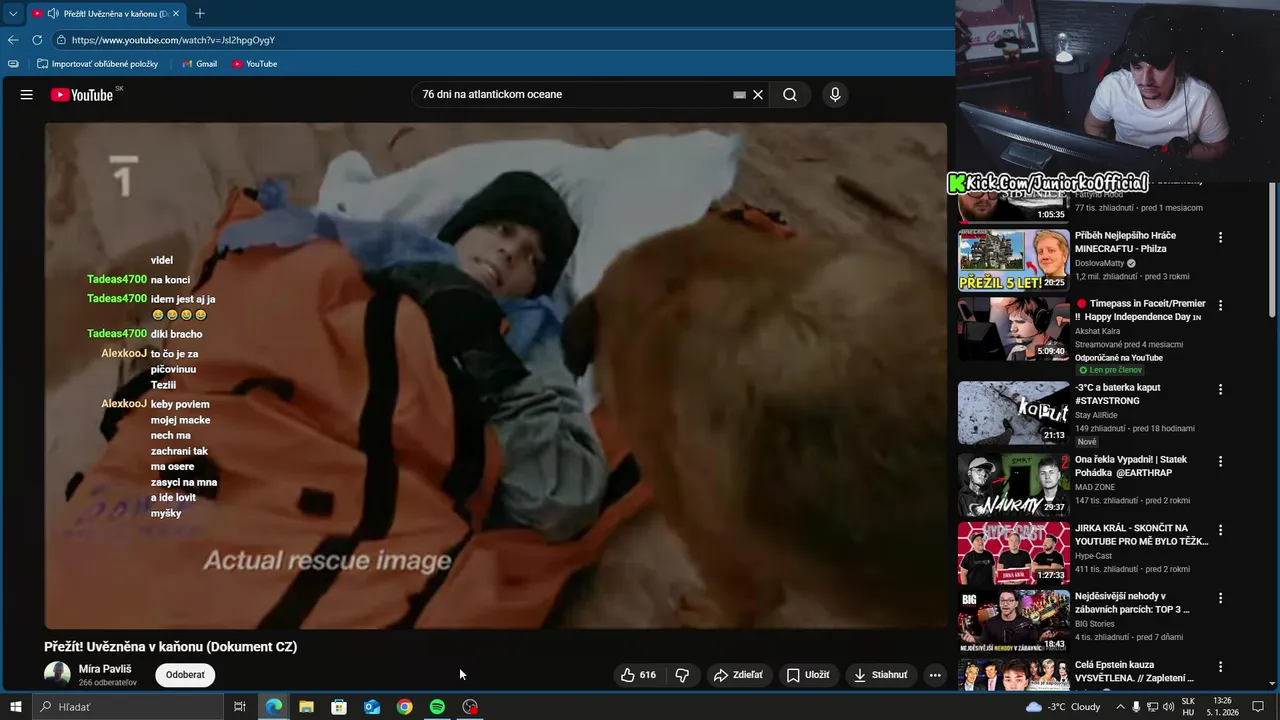The width and height of the screenshot is (1280, 720).
Task: Open more actions ellipsis under video
Action: (x=935, y=675)
